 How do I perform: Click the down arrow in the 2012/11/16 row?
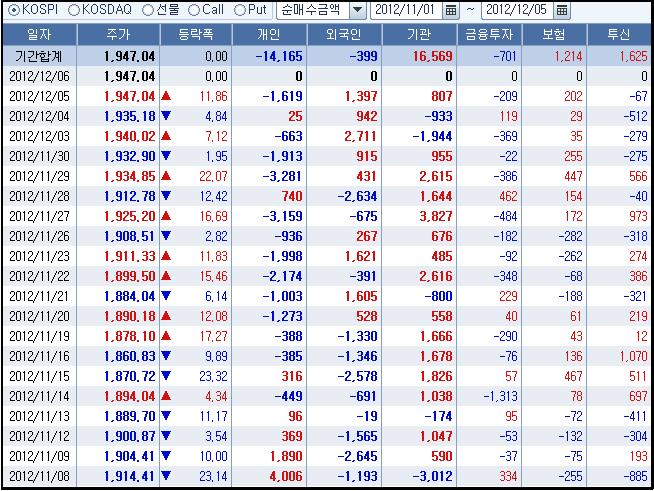[x=166, y=356]
